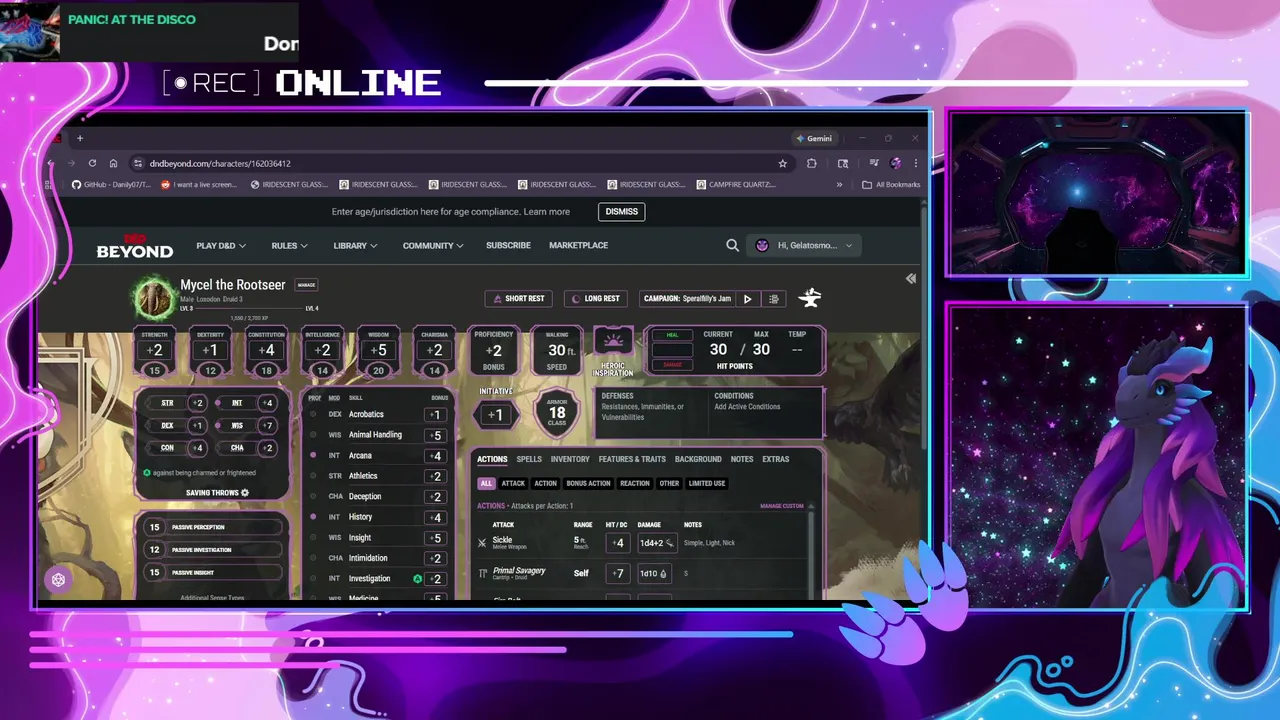Collapse the Actions list with the arrow
Screen dimensions: 1280x720
(811, 506)
